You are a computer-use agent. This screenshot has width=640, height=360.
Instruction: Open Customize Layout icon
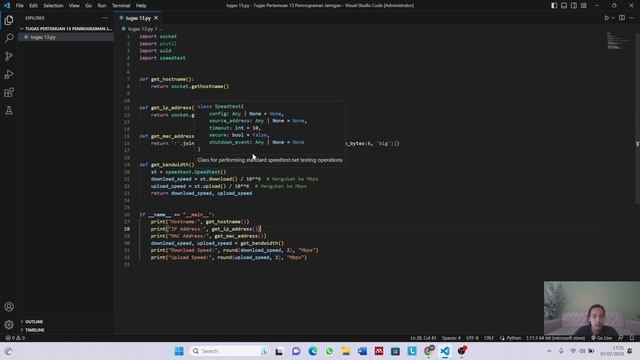pyautogui.click(x=584, y=6)
